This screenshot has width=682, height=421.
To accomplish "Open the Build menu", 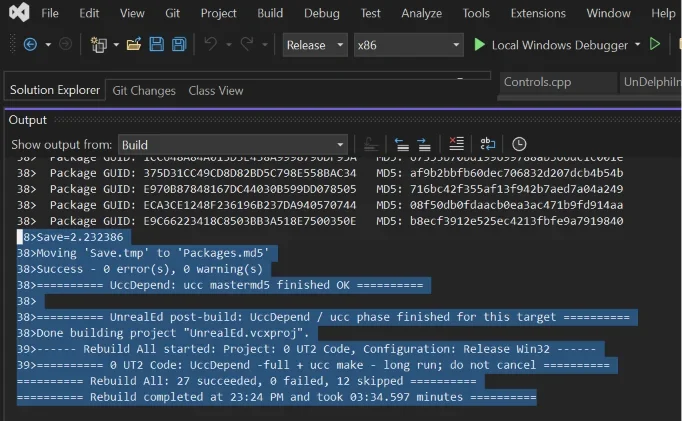I will [270, 13].
